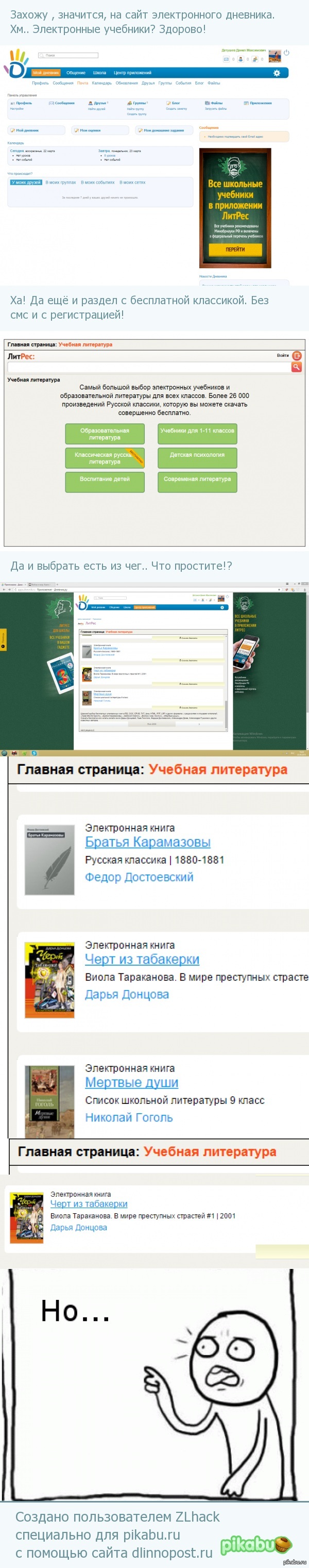Click the "Группы" control panel link
Viewport: 309px width, 1568px height.
point(139,104)
